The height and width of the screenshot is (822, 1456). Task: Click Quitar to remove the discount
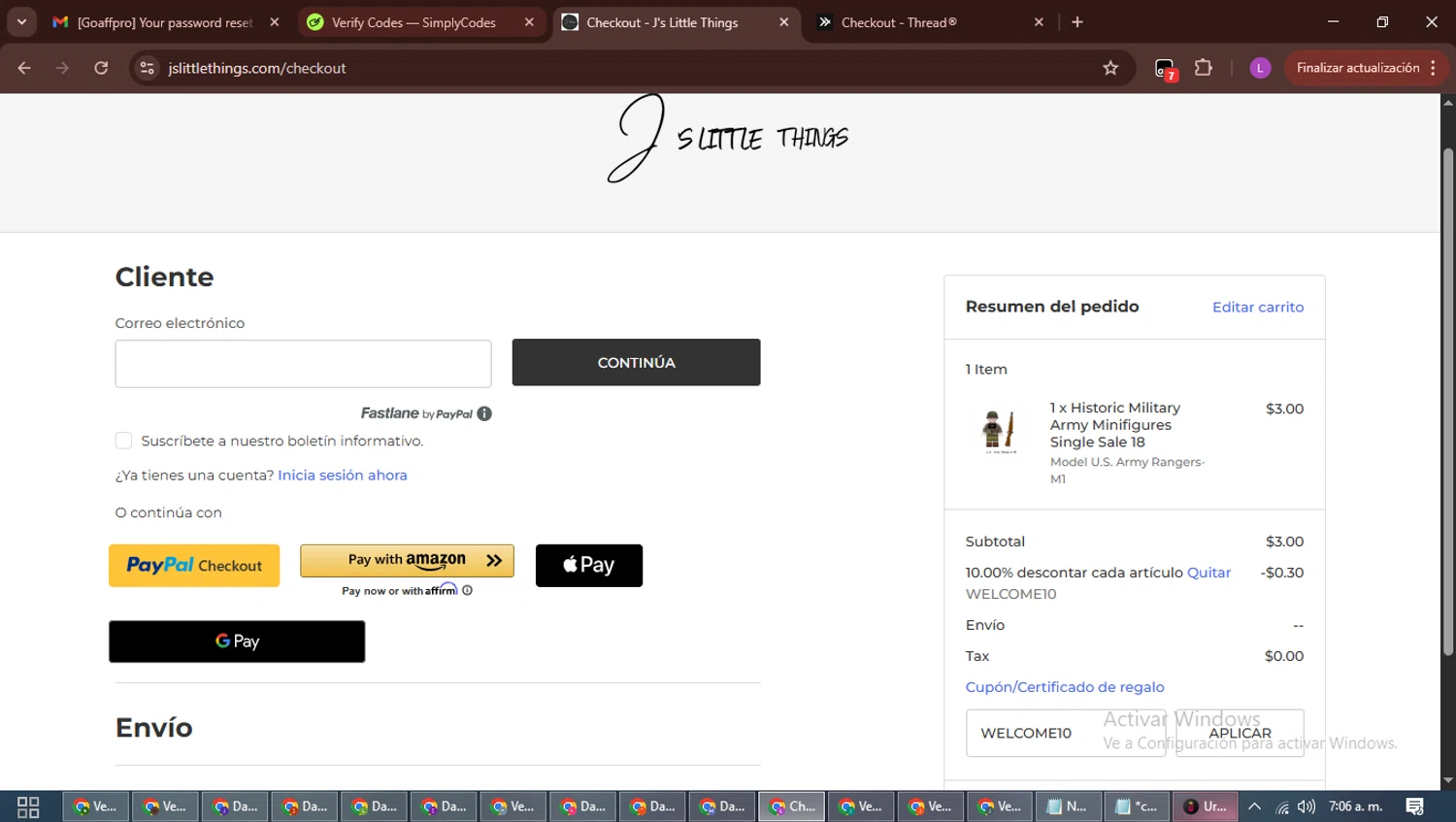[x=1208, y=573]
